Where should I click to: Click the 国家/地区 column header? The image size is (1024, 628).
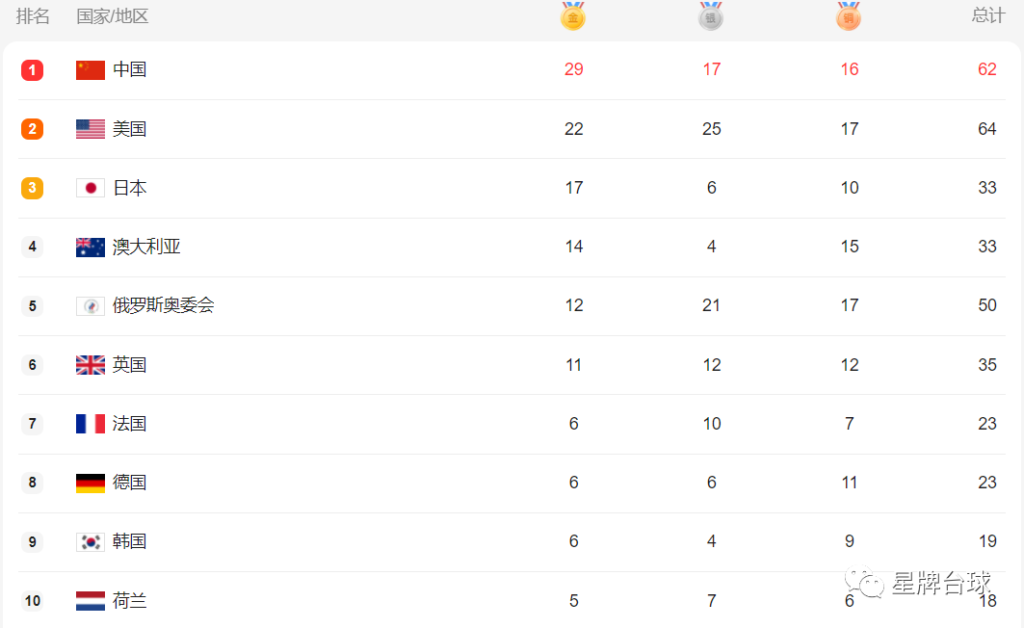tap(112, 16)
